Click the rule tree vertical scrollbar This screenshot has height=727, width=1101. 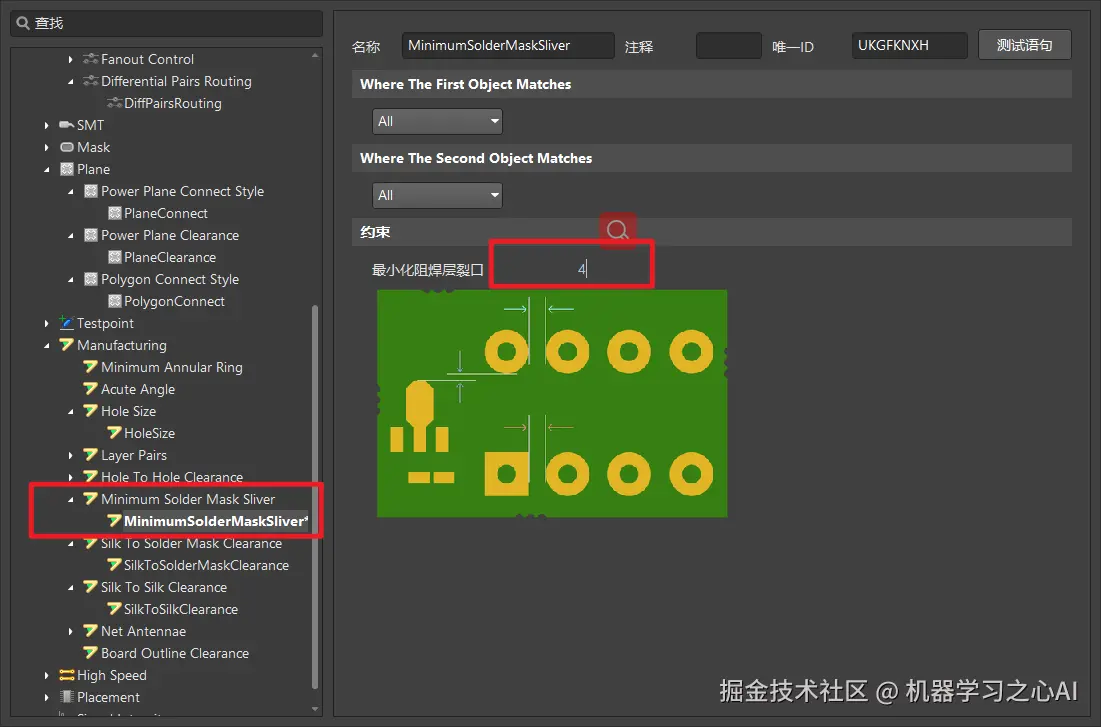tap(315, 495)
